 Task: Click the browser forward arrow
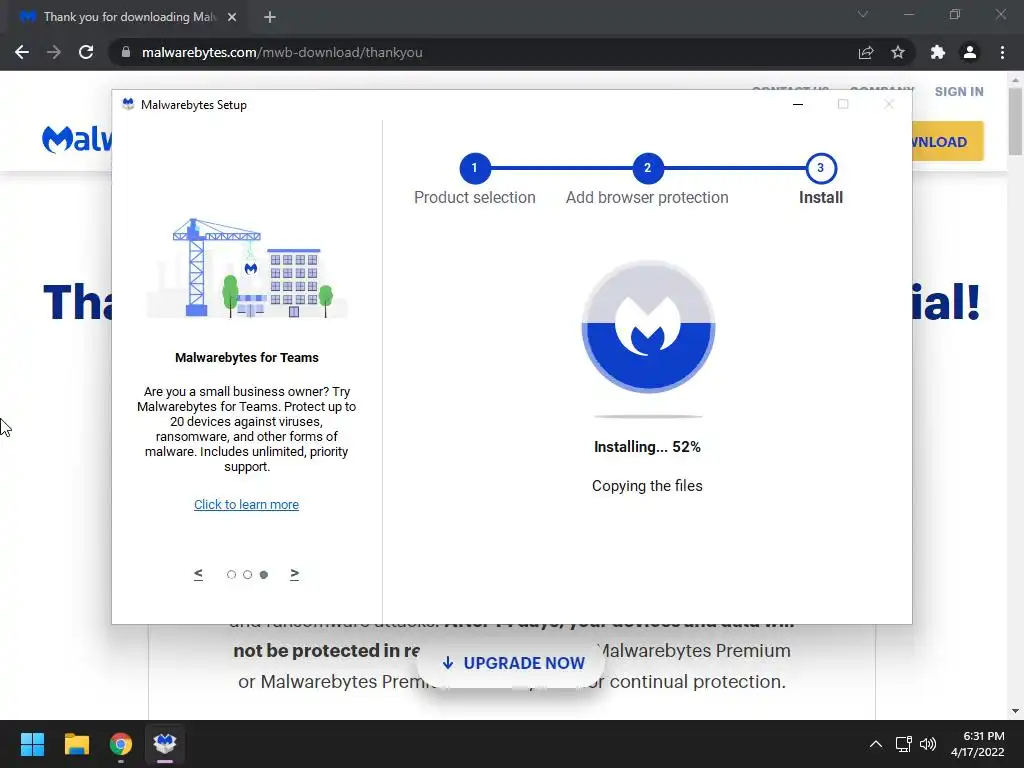point(54,52)
